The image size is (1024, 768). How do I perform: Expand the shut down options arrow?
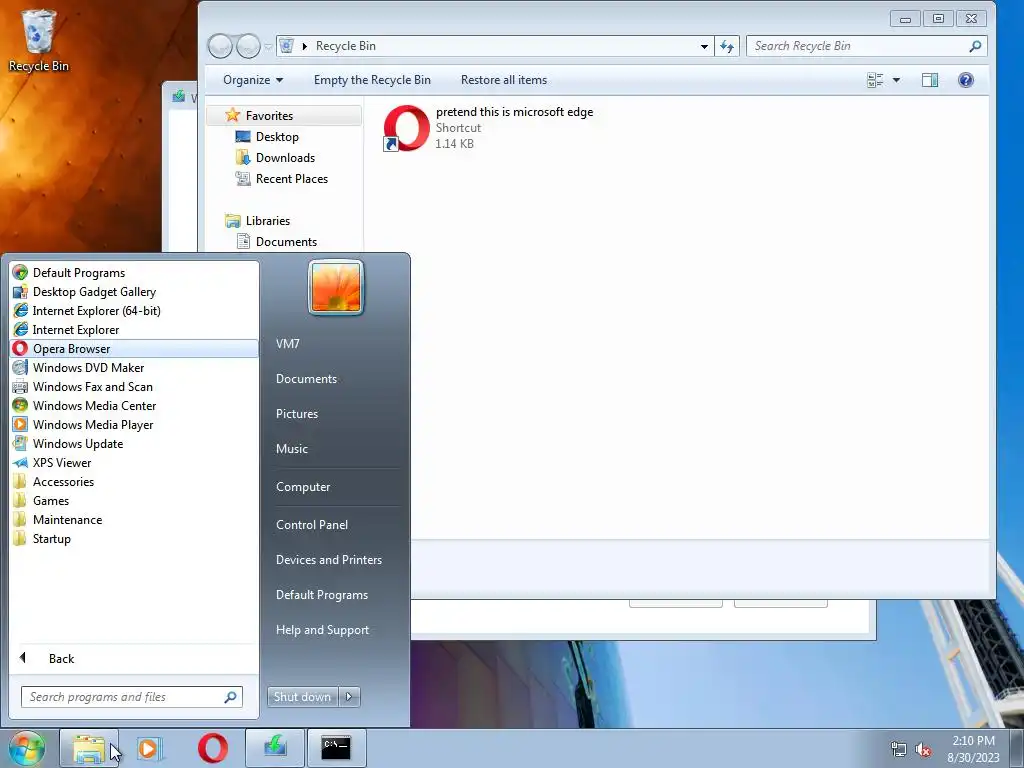coord(349,697)
